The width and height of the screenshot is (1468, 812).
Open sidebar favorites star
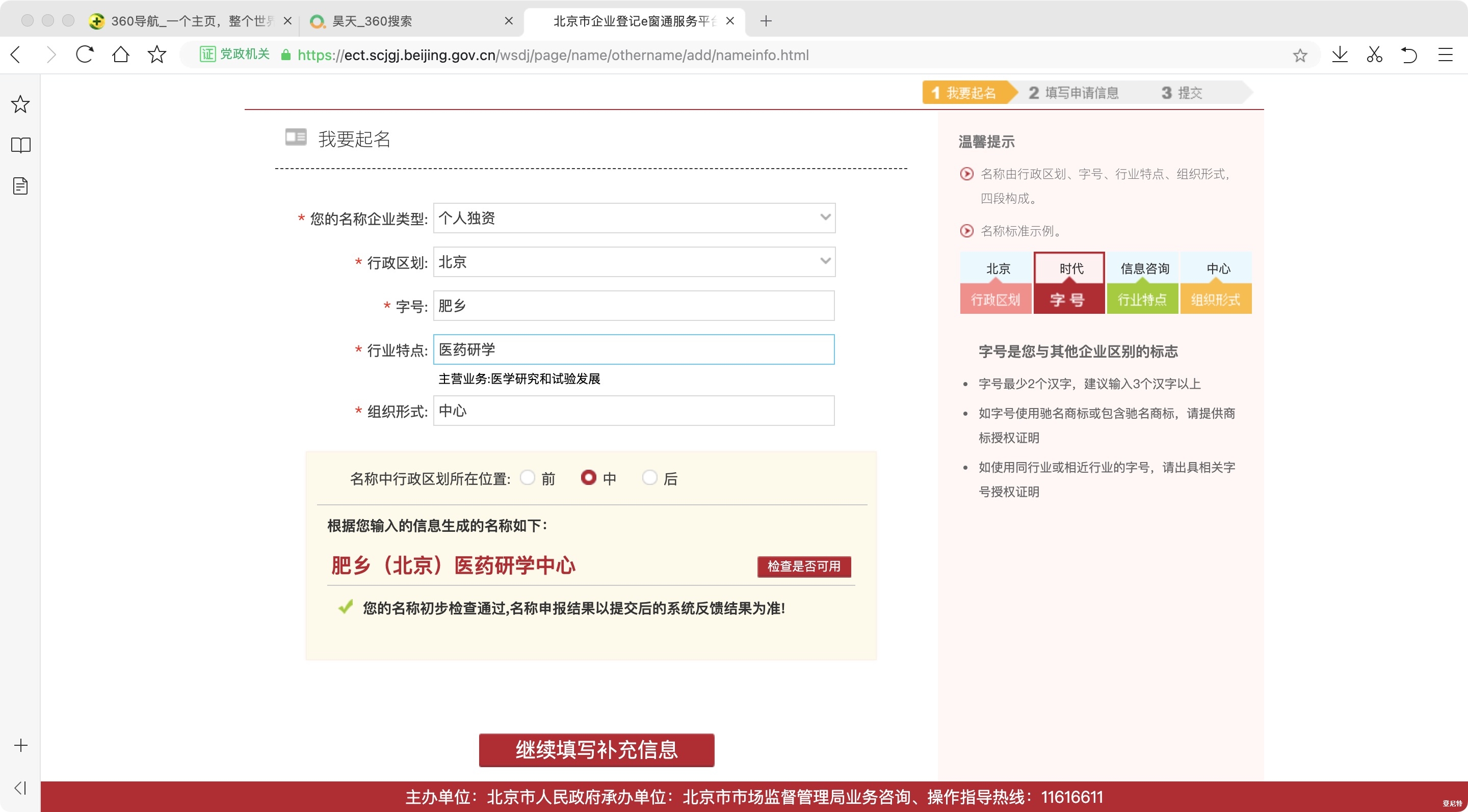pos(20,104)
